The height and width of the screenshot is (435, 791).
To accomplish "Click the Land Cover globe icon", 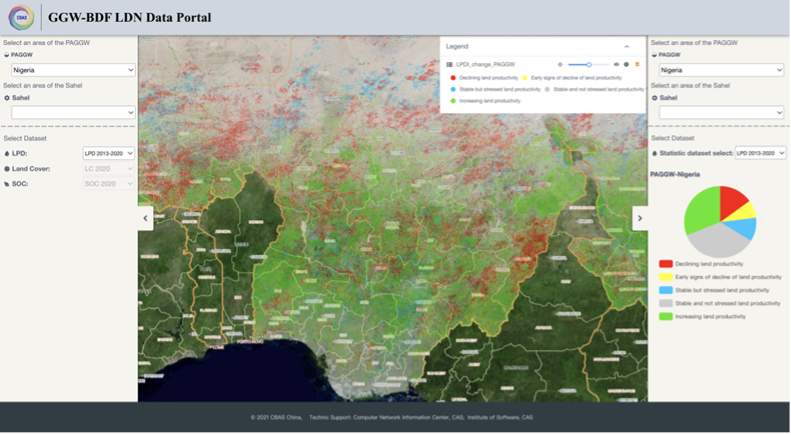I will coord(7,169).
